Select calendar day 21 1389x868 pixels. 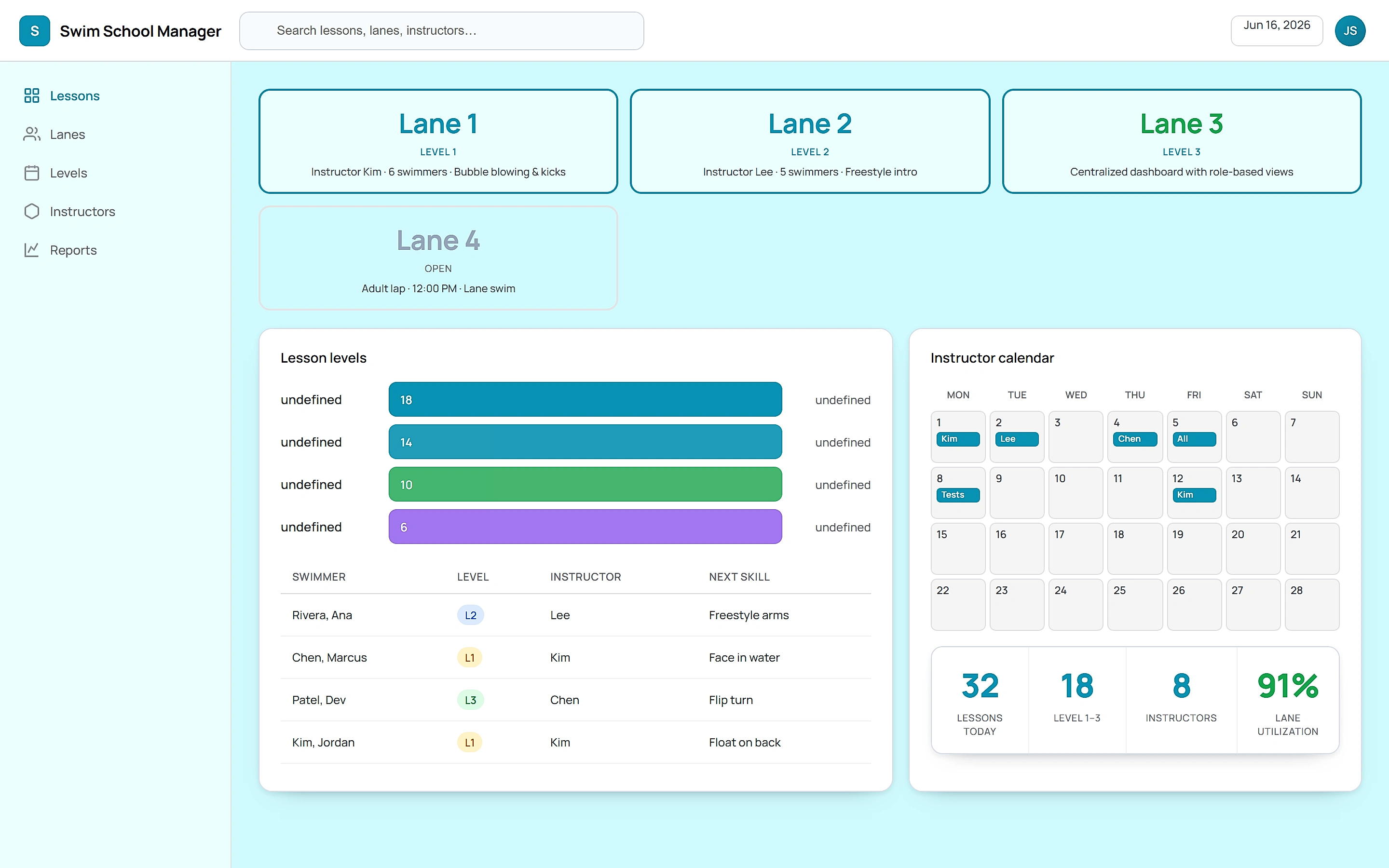(1311, 549)
